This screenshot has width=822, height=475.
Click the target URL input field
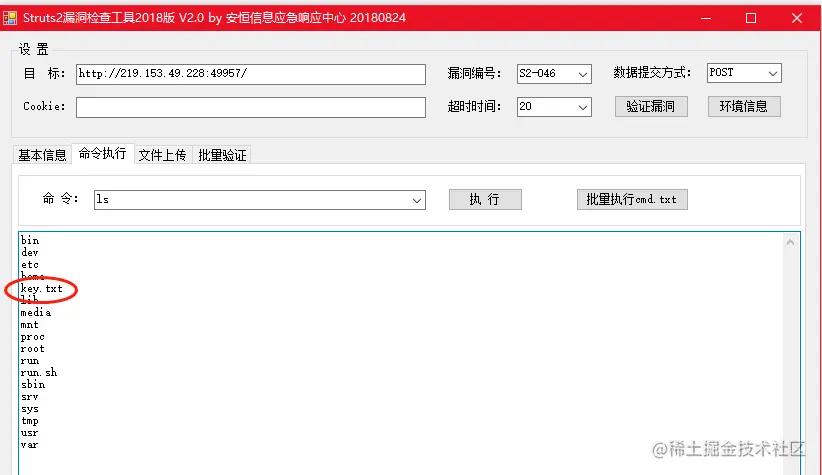[251, 74]
